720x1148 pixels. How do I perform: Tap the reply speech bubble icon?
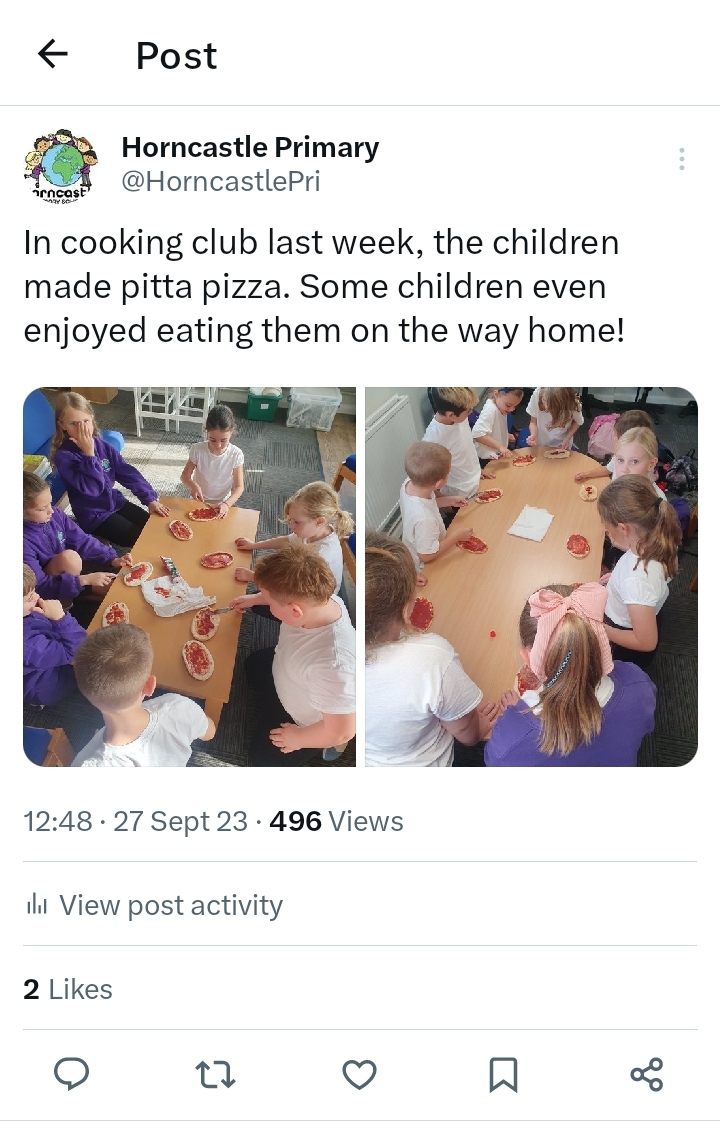click(72, 1074)
